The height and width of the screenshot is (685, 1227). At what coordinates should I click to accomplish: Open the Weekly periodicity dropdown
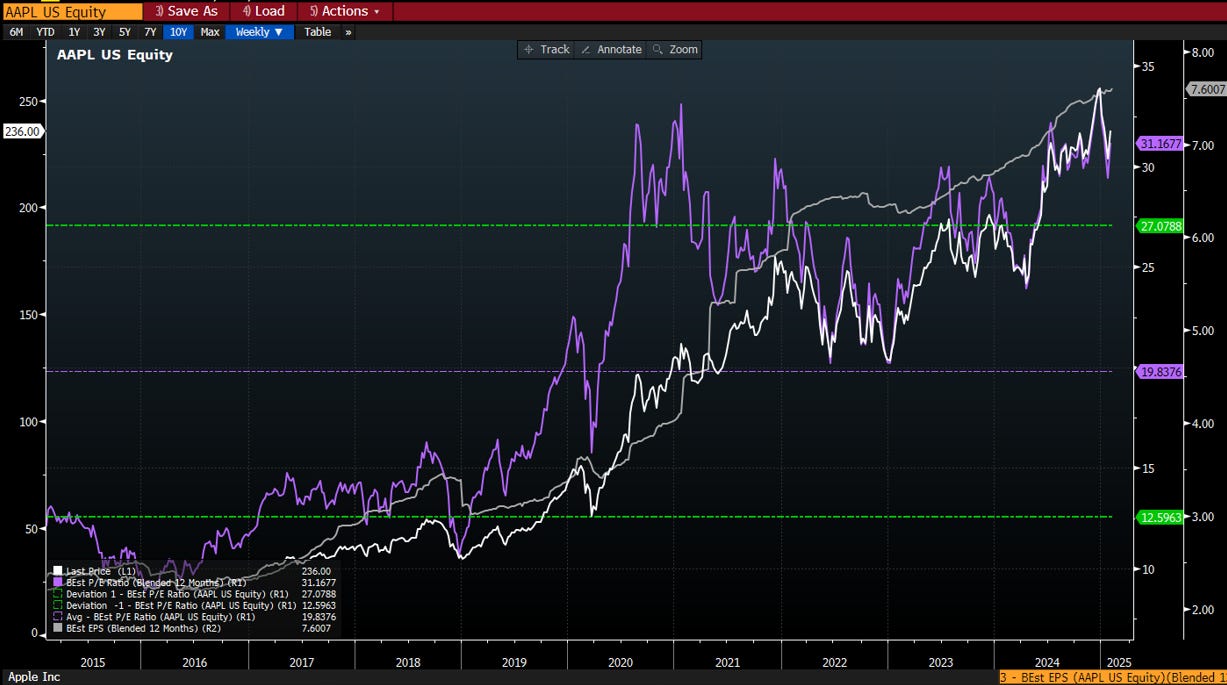pos(260,32)
